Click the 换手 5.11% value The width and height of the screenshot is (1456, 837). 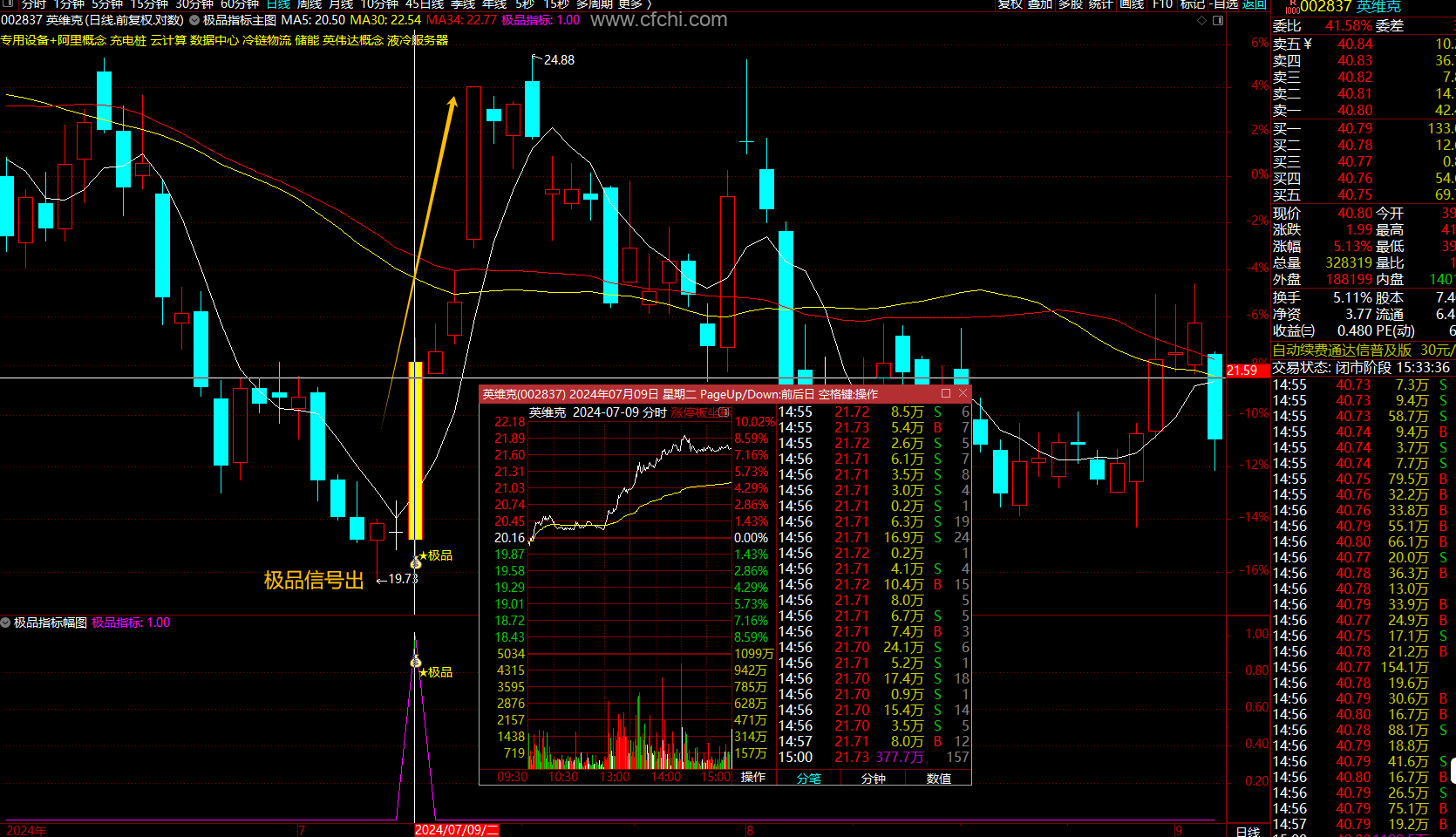pos(1353,297)
